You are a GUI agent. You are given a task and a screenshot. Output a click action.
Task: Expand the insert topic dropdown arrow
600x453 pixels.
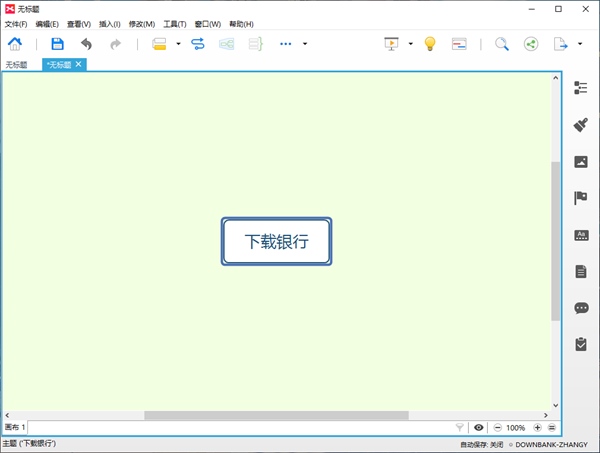(x=178, y=44)
